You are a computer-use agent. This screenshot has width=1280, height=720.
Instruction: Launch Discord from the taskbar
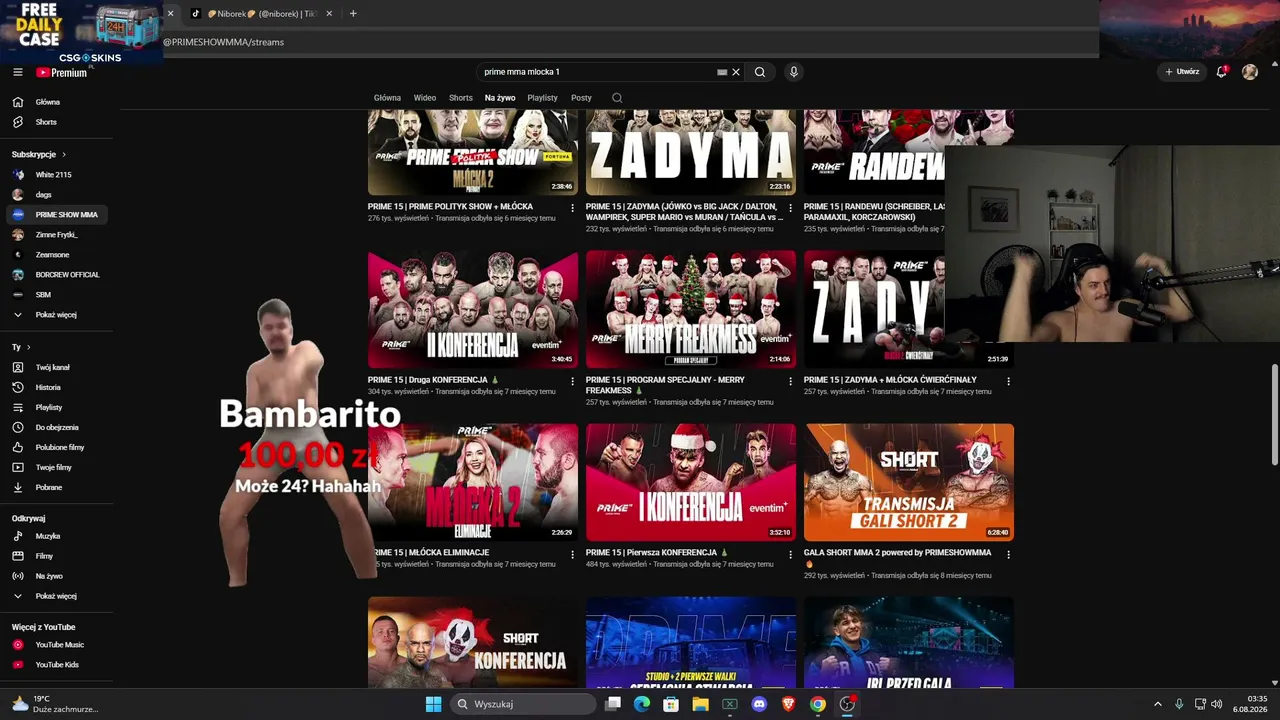tap(759, 704)
